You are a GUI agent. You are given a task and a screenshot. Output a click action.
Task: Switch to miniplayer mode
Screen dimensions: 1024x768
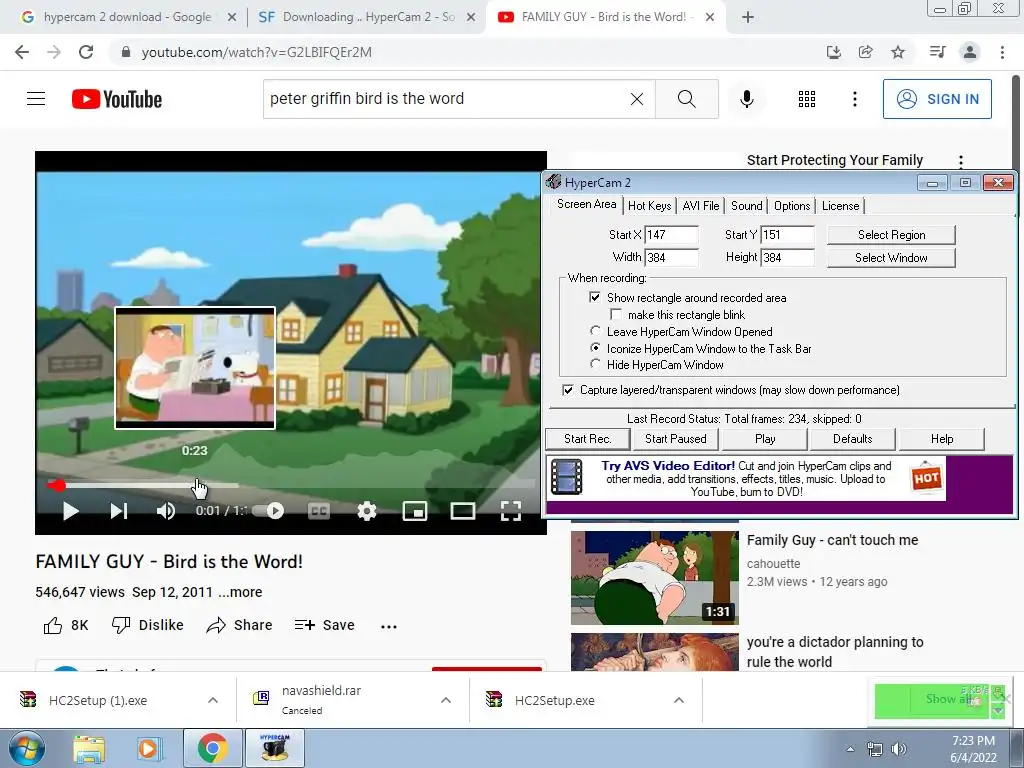pos(415,511)
